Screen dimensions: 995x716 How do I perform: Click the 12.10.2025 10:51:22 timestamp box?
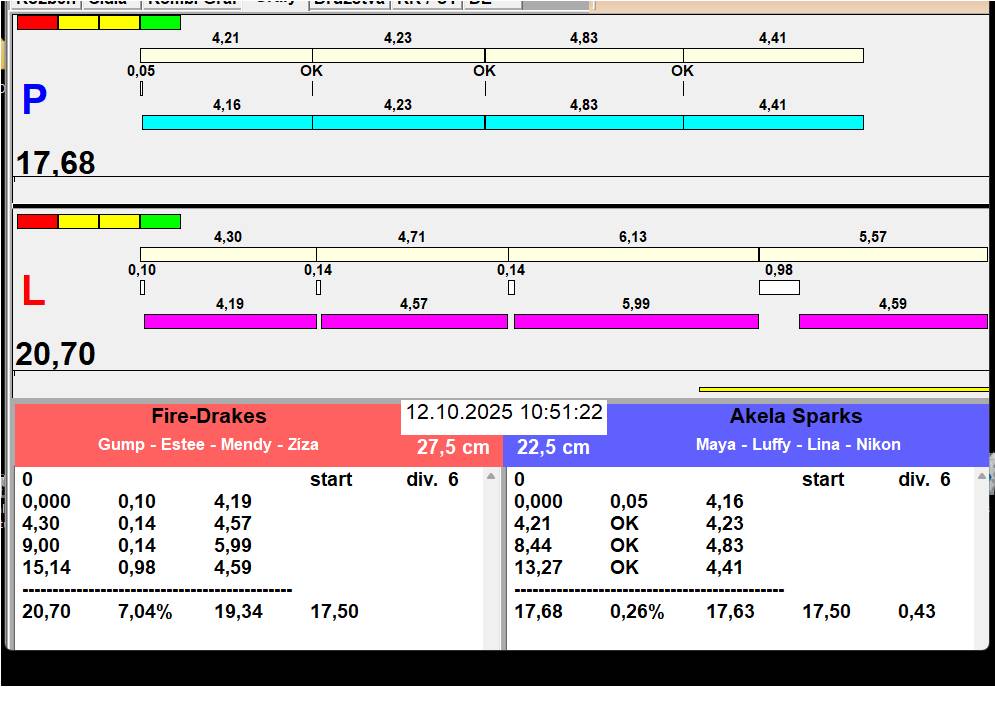tap(504, 413)
